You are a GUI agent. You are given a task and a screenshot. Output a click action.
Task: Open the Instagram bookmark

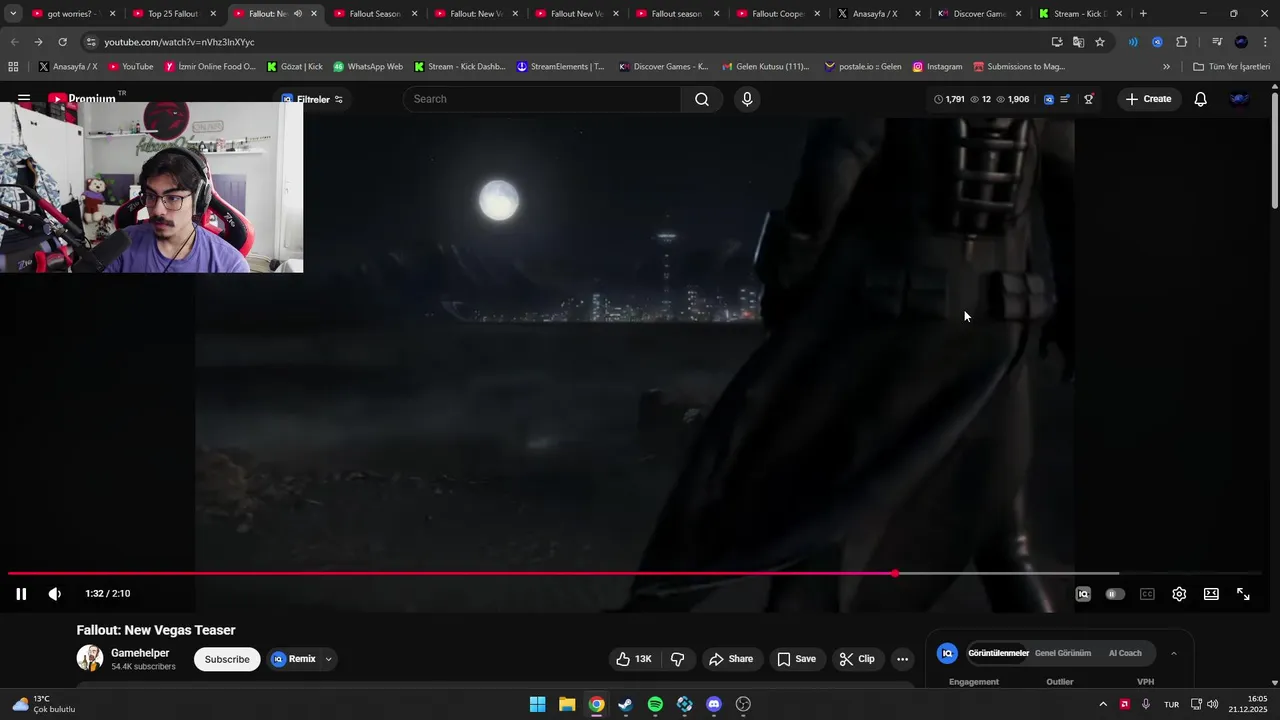coord(937,67)
